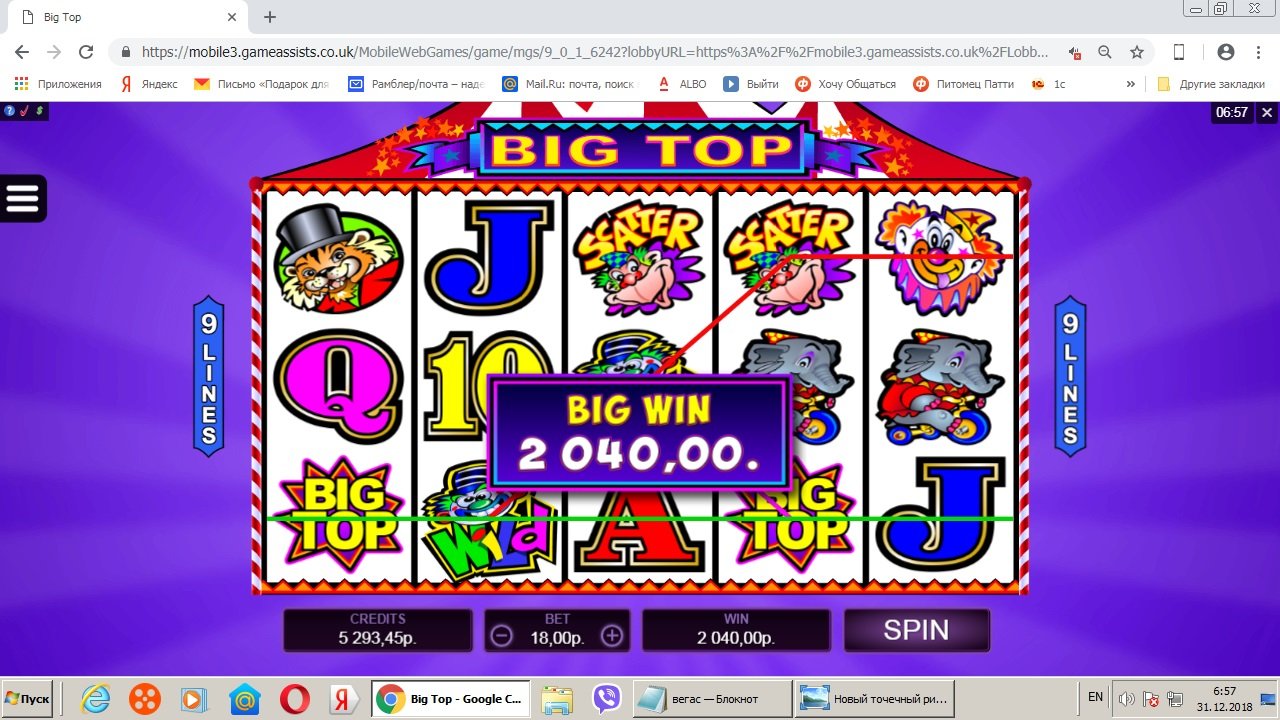The image size is (1280, 720).
Task: Click the right 9 LINES indicator
Action: pyautogui.click(x=1070, y=376)
